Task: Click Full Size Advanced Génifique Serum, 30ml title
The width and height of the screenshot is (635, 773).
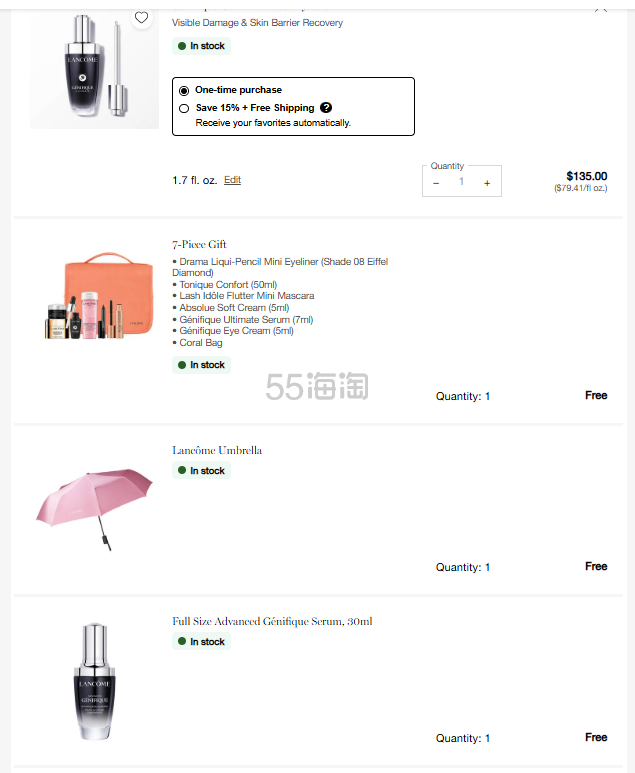Action: click(x=272, y=621)
